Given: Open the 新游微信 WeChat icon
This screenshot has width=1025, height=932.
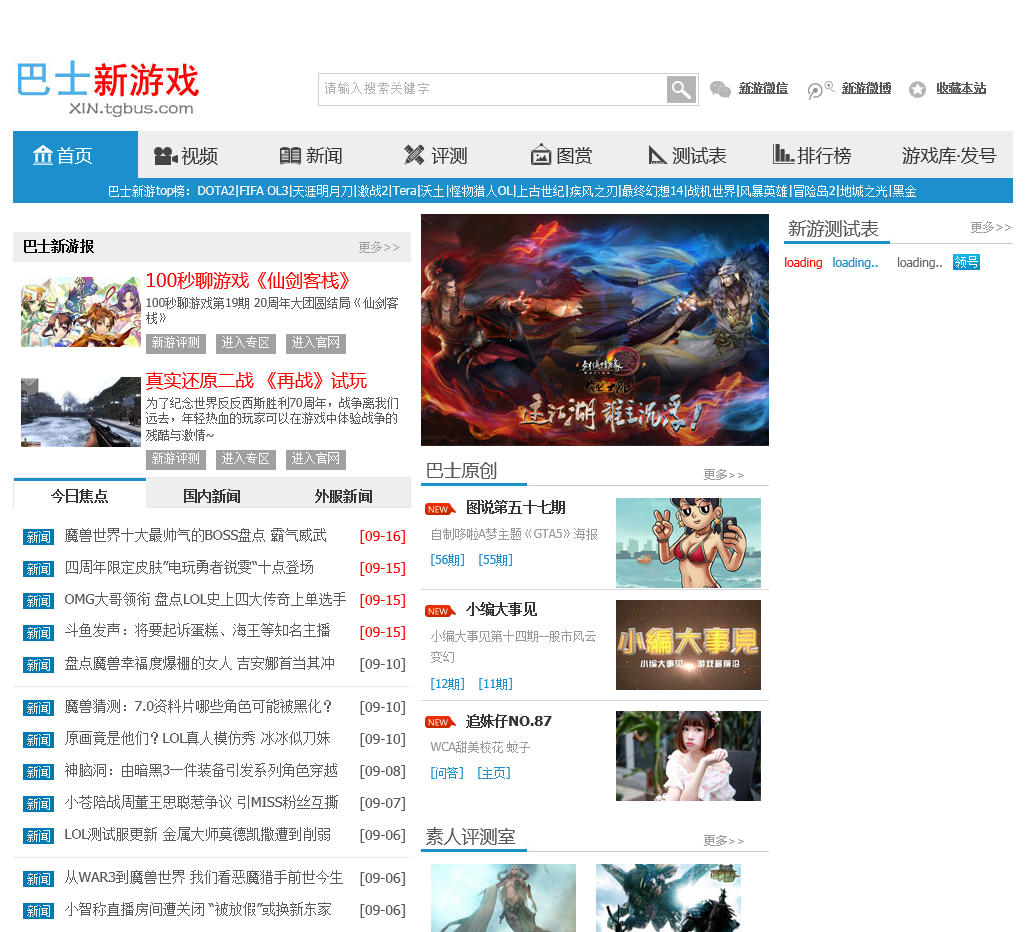Looking at the screenshot, I should [x=720, y=90].
